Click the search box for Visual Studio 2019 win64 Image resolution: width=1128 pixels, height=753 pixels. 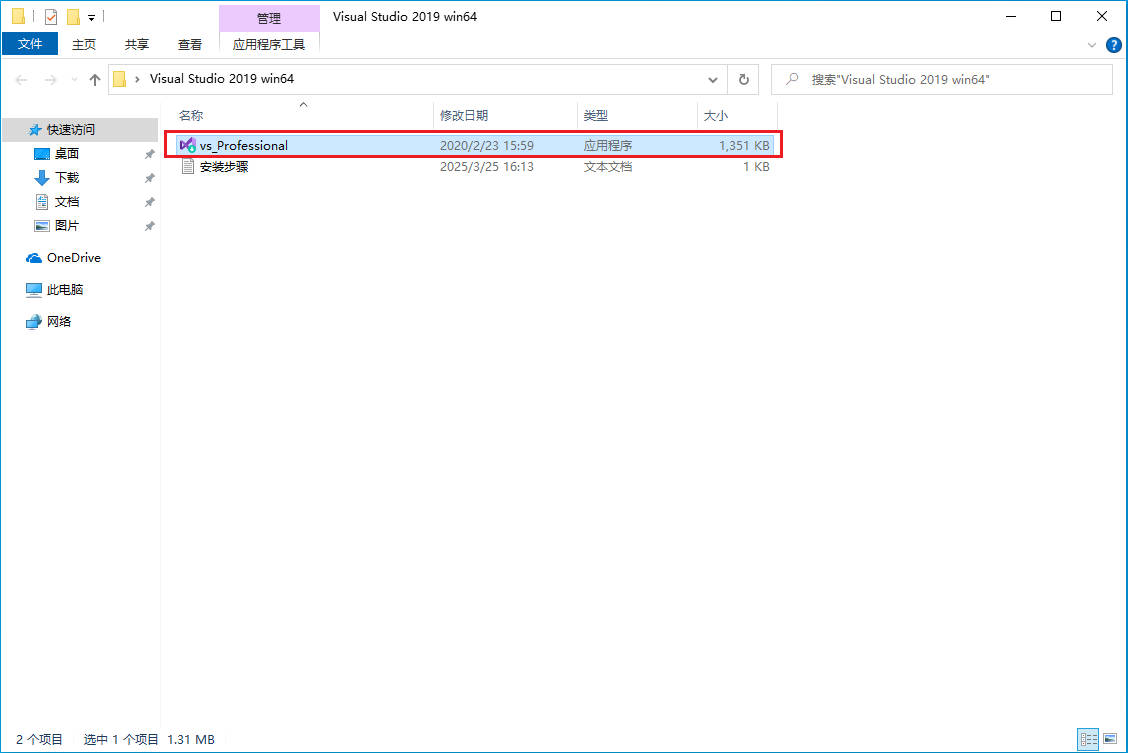pyautogui.click(x=942, y=80)
